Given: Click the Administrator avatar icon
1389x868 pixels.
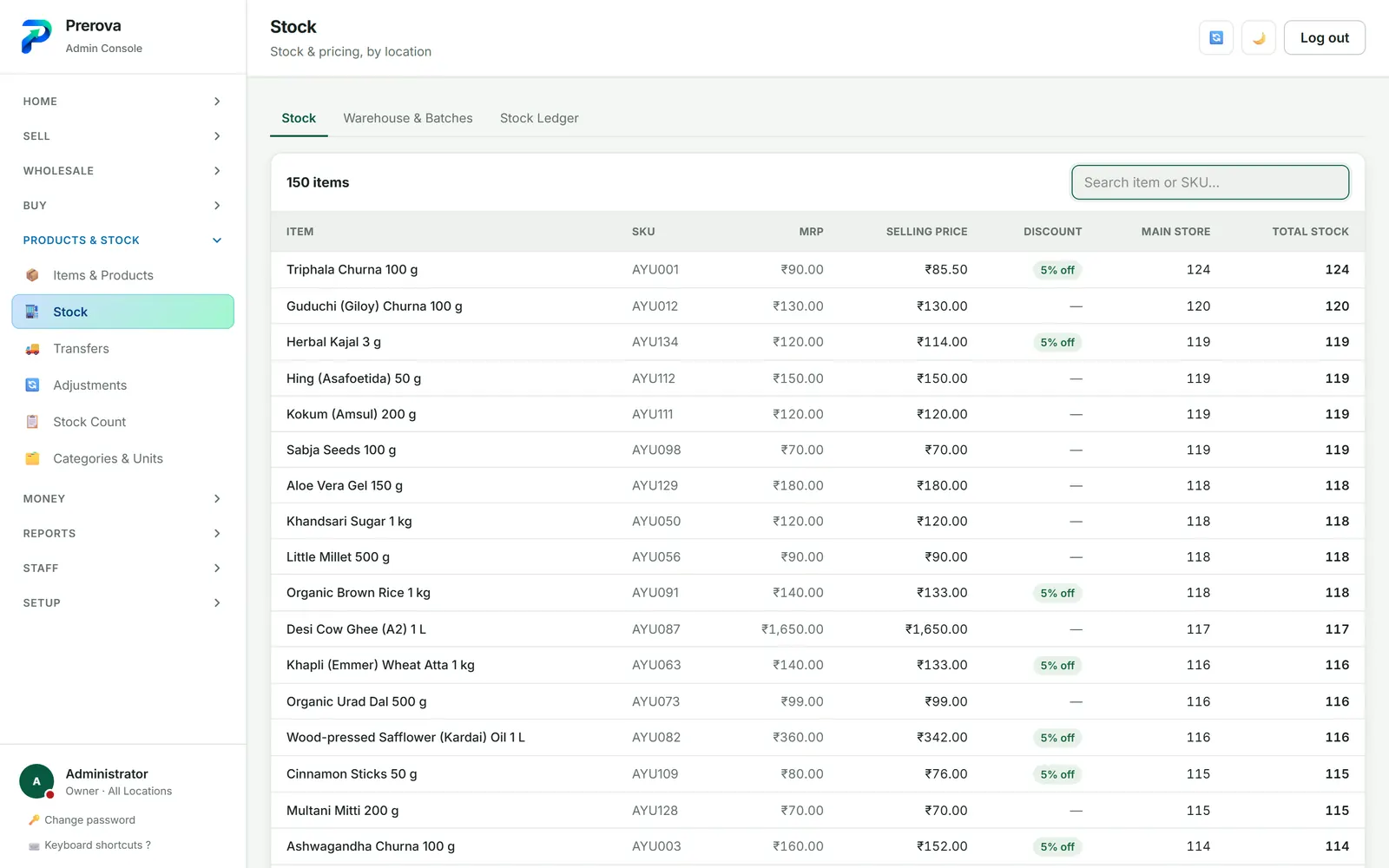Looking at the screenshot, I should pyautogui.click(x=36, y=781).
